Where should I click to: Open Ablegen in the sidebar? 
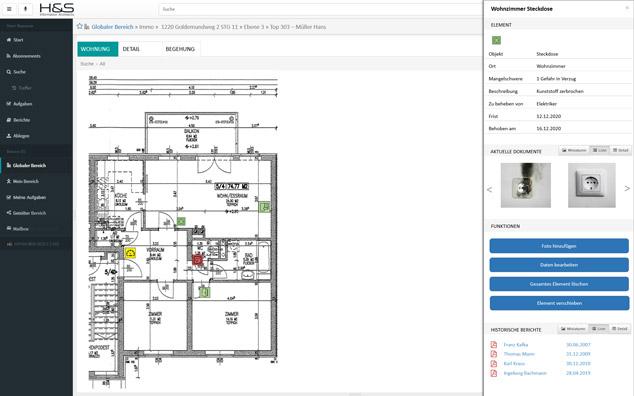coord(21,136)
